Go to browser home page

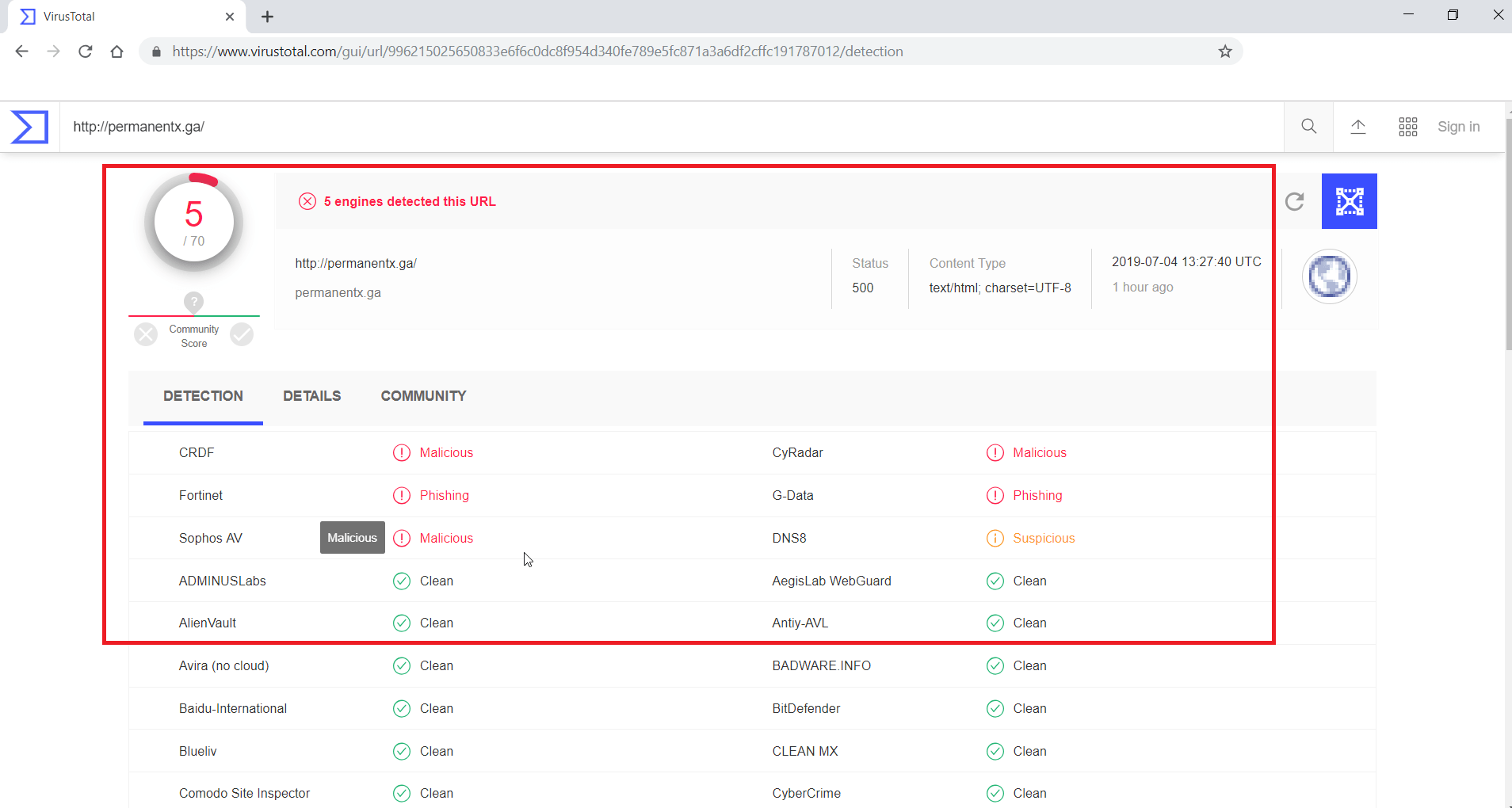pyautogui.click(x=117, y=51)
